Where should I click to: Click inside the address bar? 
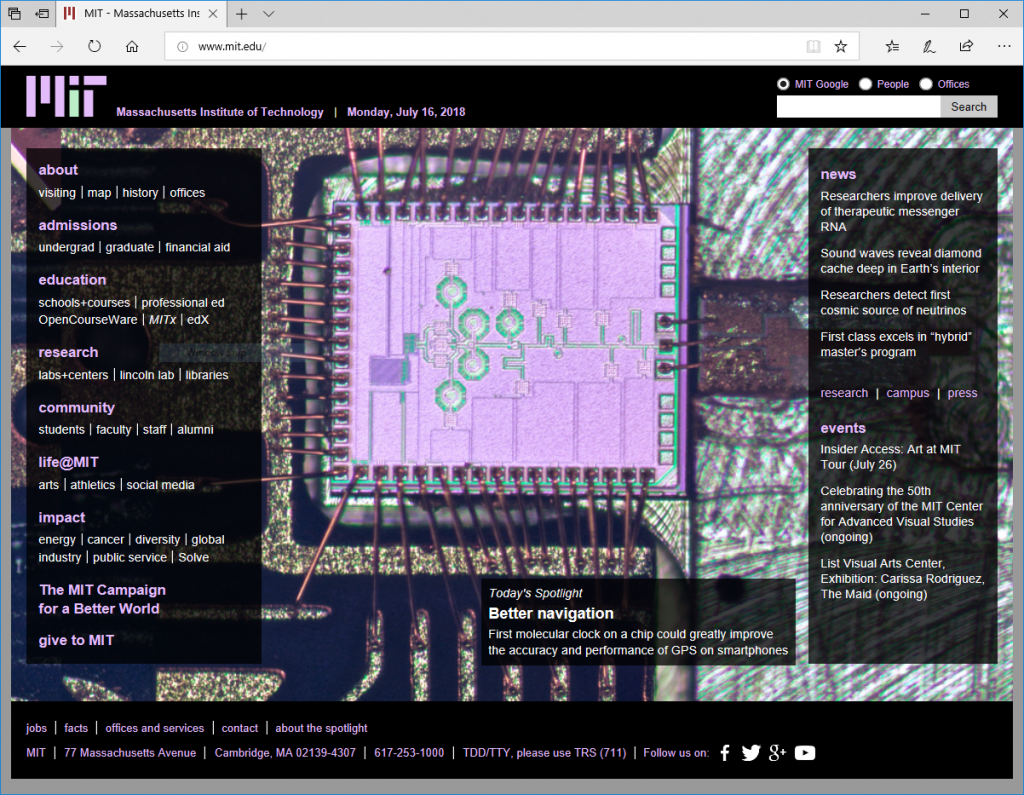(400, 45)
